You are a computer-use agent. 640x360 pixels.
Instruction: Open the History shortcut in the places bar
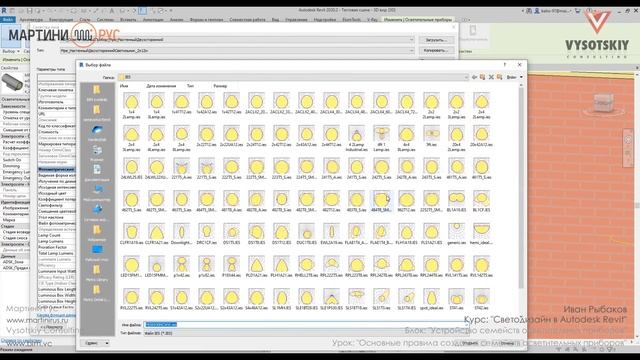pyautogui.click(x=97, y=153)
